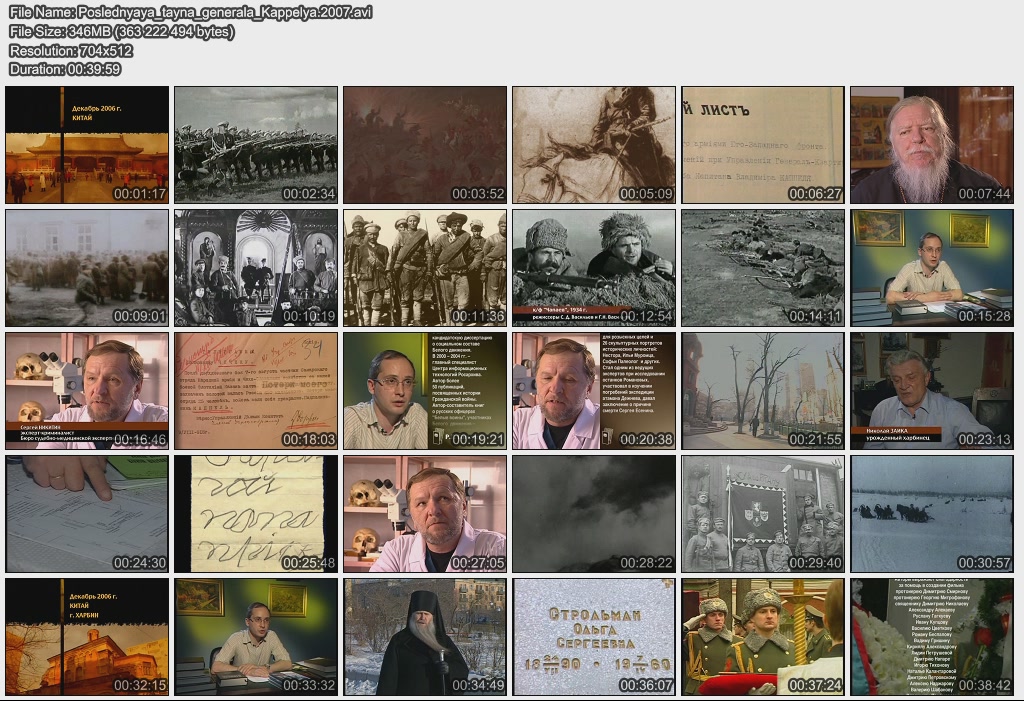Viewport: 1024px width, 701px height.
Task: Open the marching soldiers frame at 00:02:34
Action: [256, 145]
